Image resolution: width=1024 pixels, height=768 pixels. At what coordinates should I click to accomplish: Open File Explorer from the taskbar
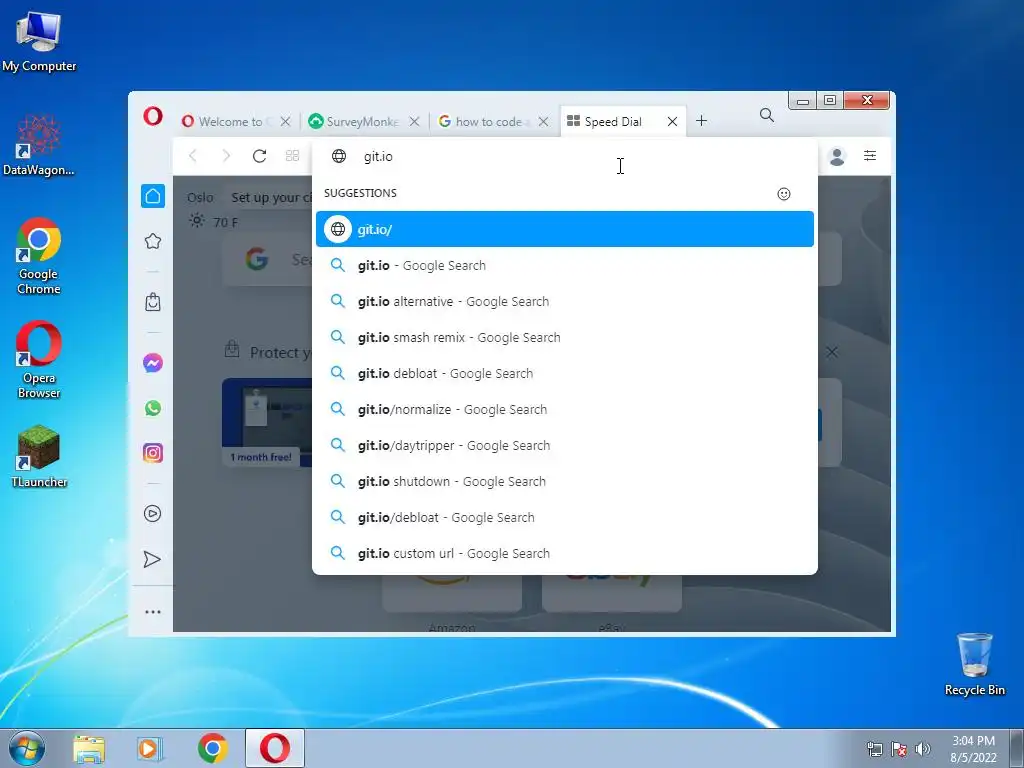[x=89, y=748]
